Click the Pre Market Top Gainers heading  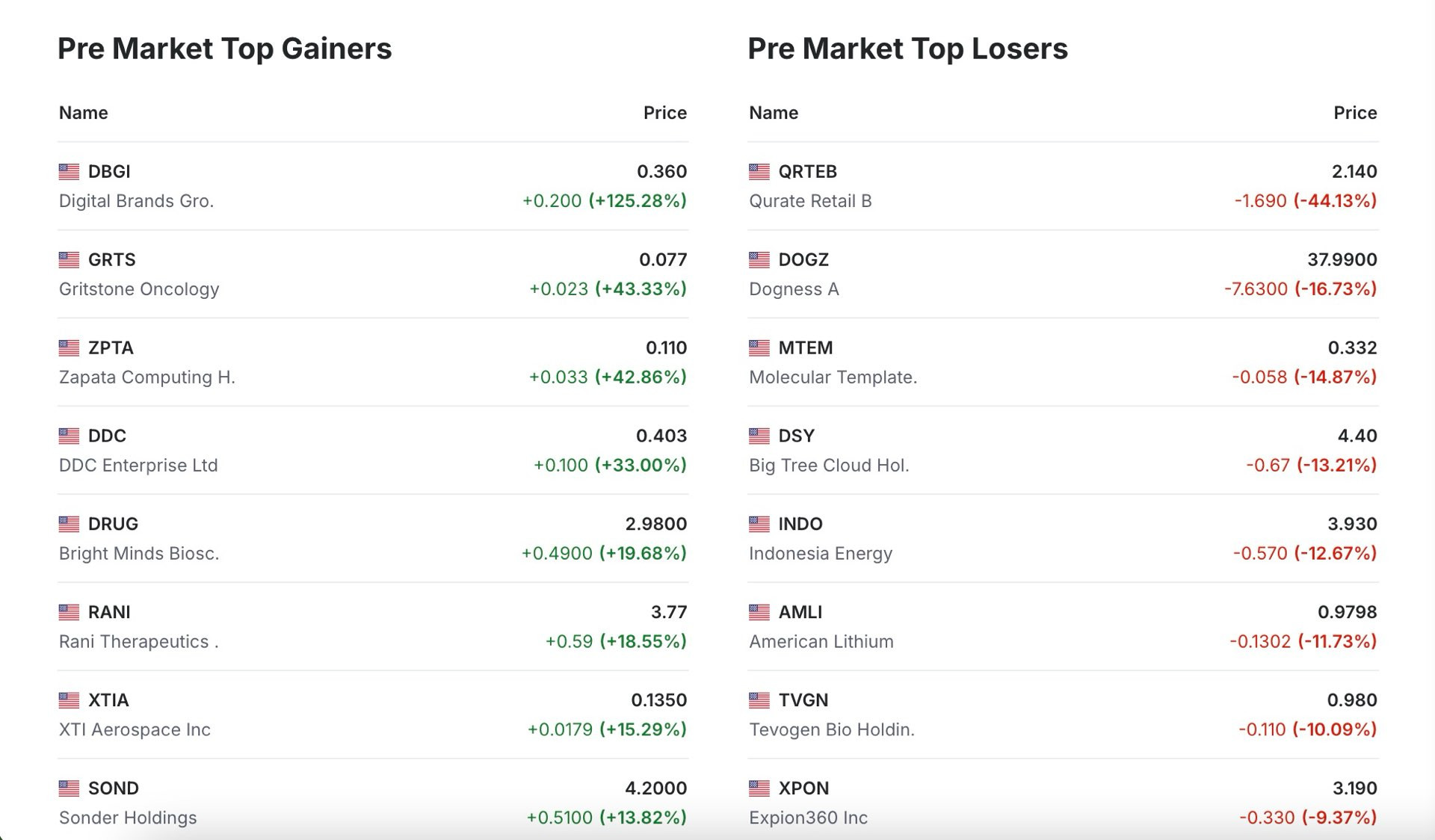(x=224, y=49)
